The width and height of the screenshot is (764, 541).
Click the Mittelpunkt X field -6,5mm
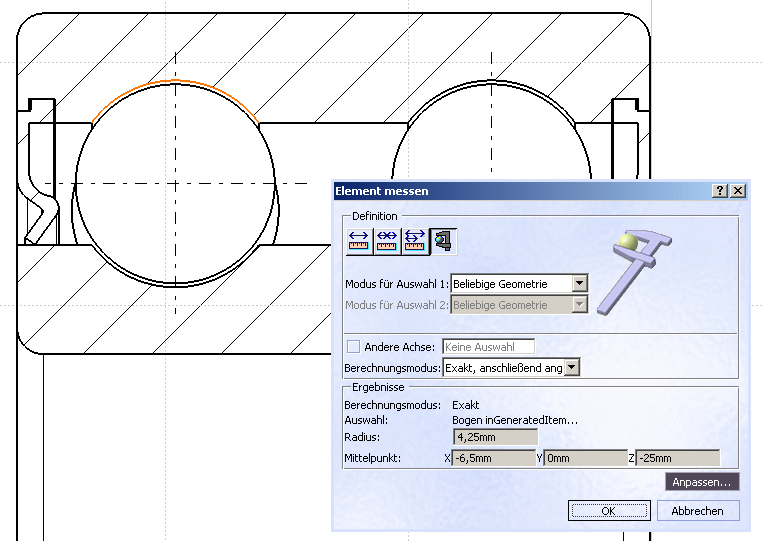click(493, 458)
